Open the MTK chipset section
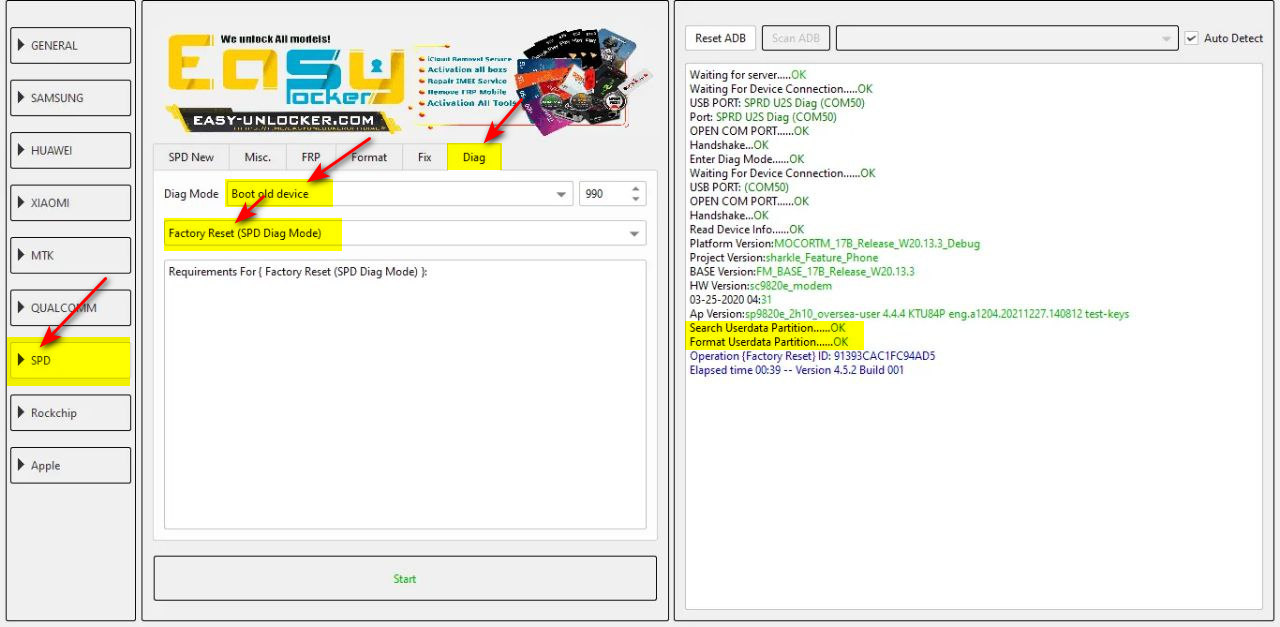This screenshot has width=1280, height=627. pos(70,255)
